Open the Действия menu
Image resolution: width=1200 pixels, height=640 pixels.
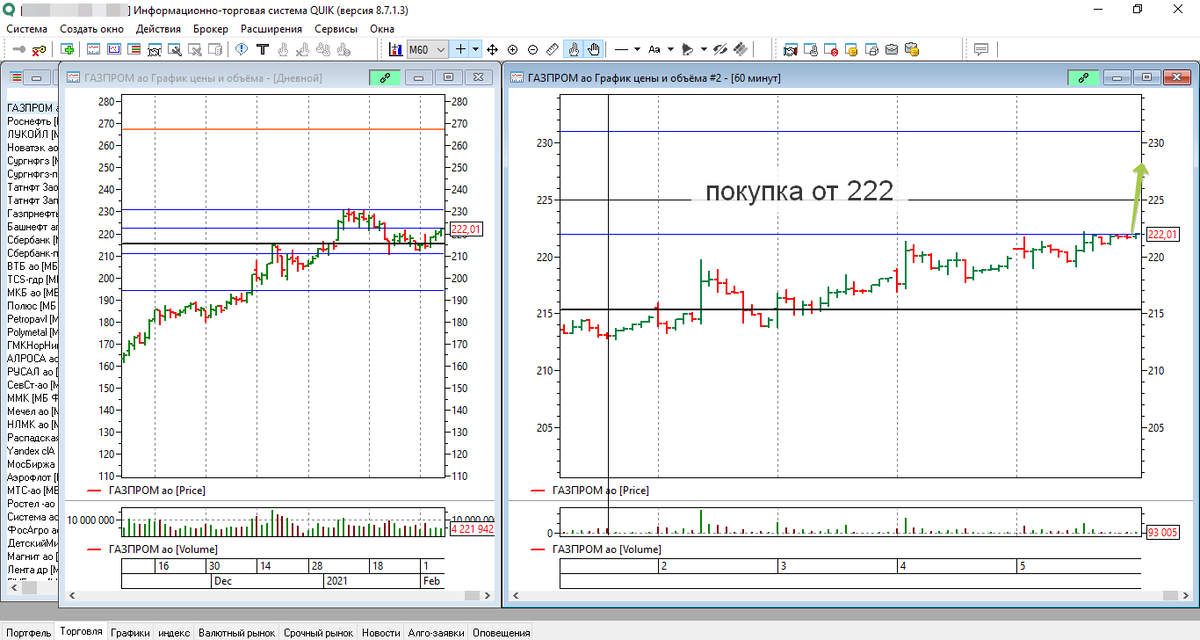(158, 29)
